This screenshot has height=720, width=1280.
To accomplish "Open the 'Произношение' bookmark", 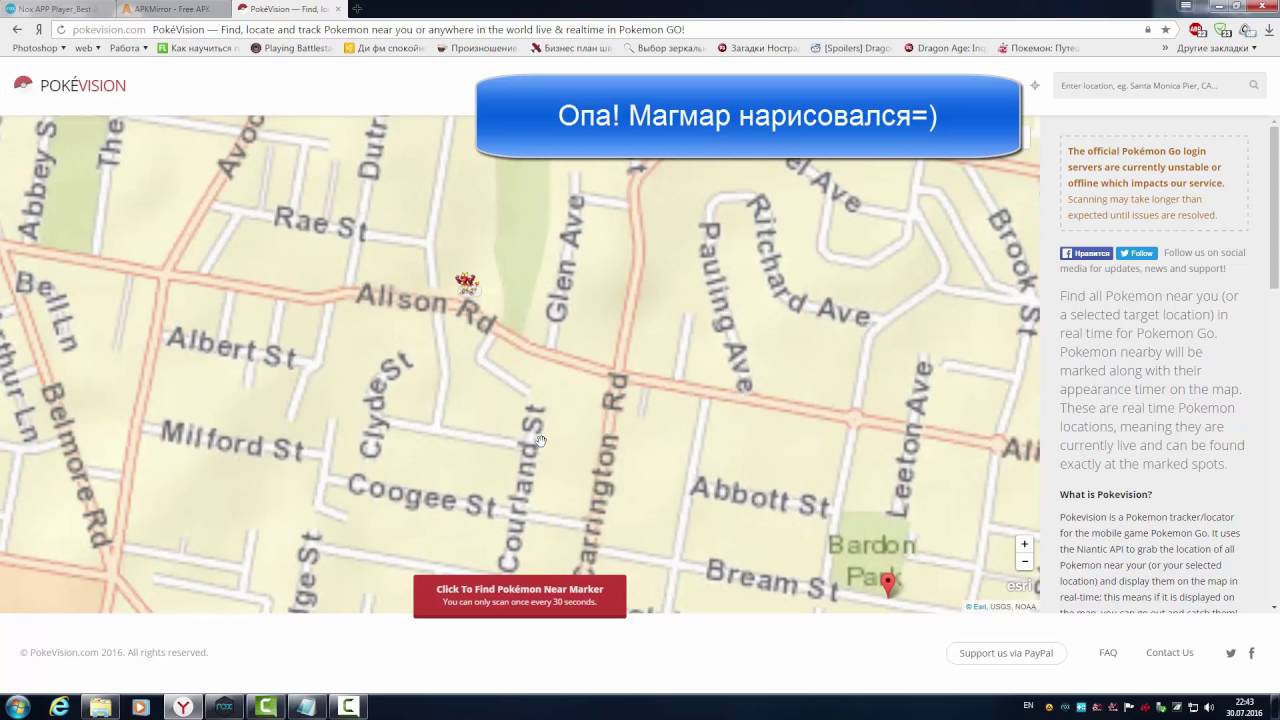I will pos(477,48).
